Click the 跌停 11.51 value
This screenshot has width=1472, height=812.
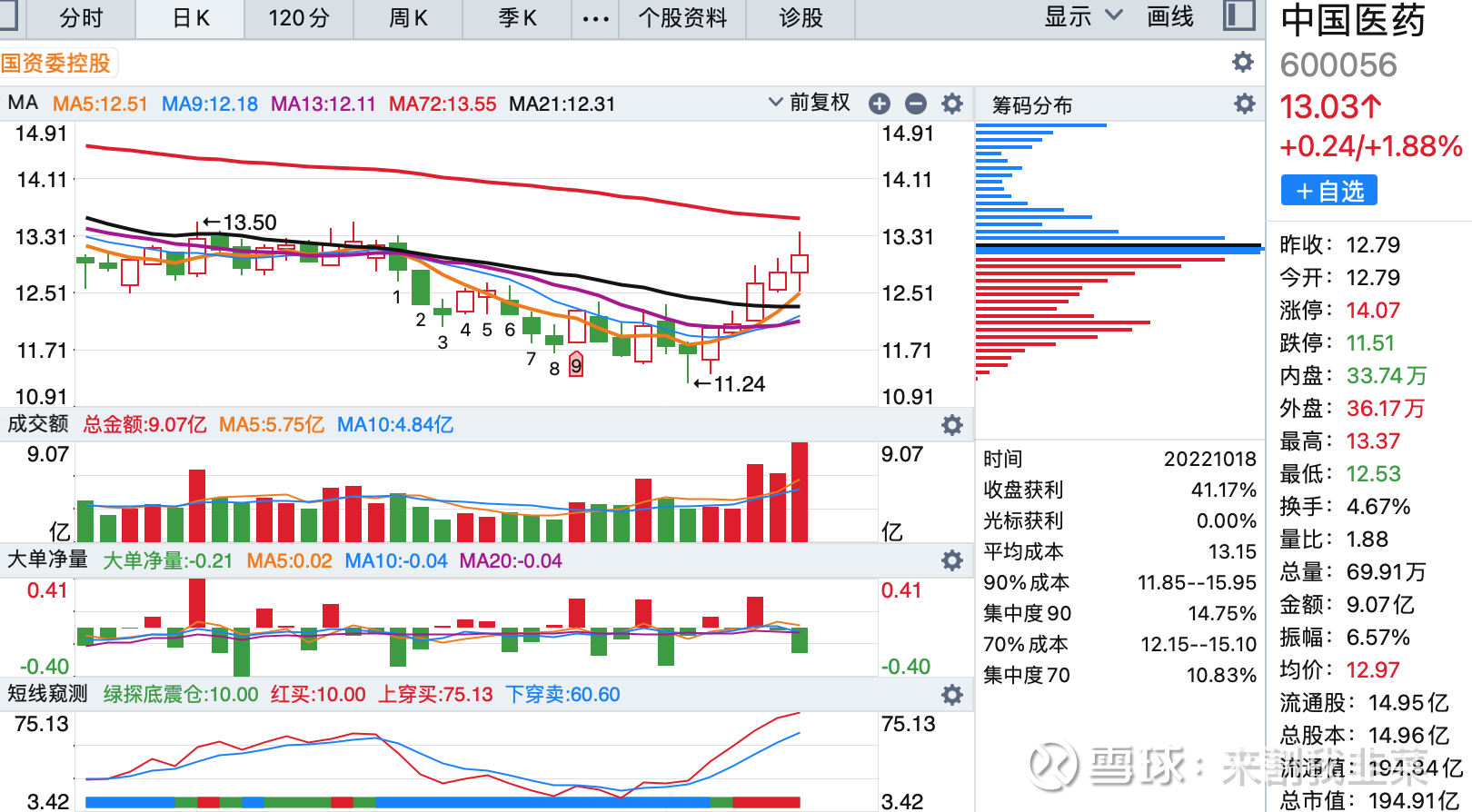coord(1370,343)
